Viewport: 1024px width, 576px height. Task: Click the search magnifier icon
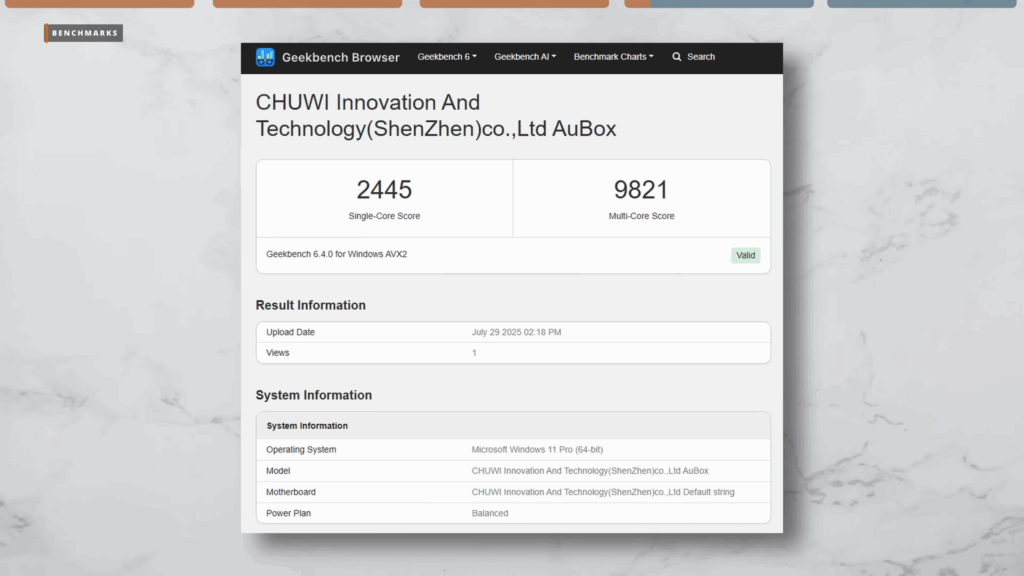coord(677,57)
